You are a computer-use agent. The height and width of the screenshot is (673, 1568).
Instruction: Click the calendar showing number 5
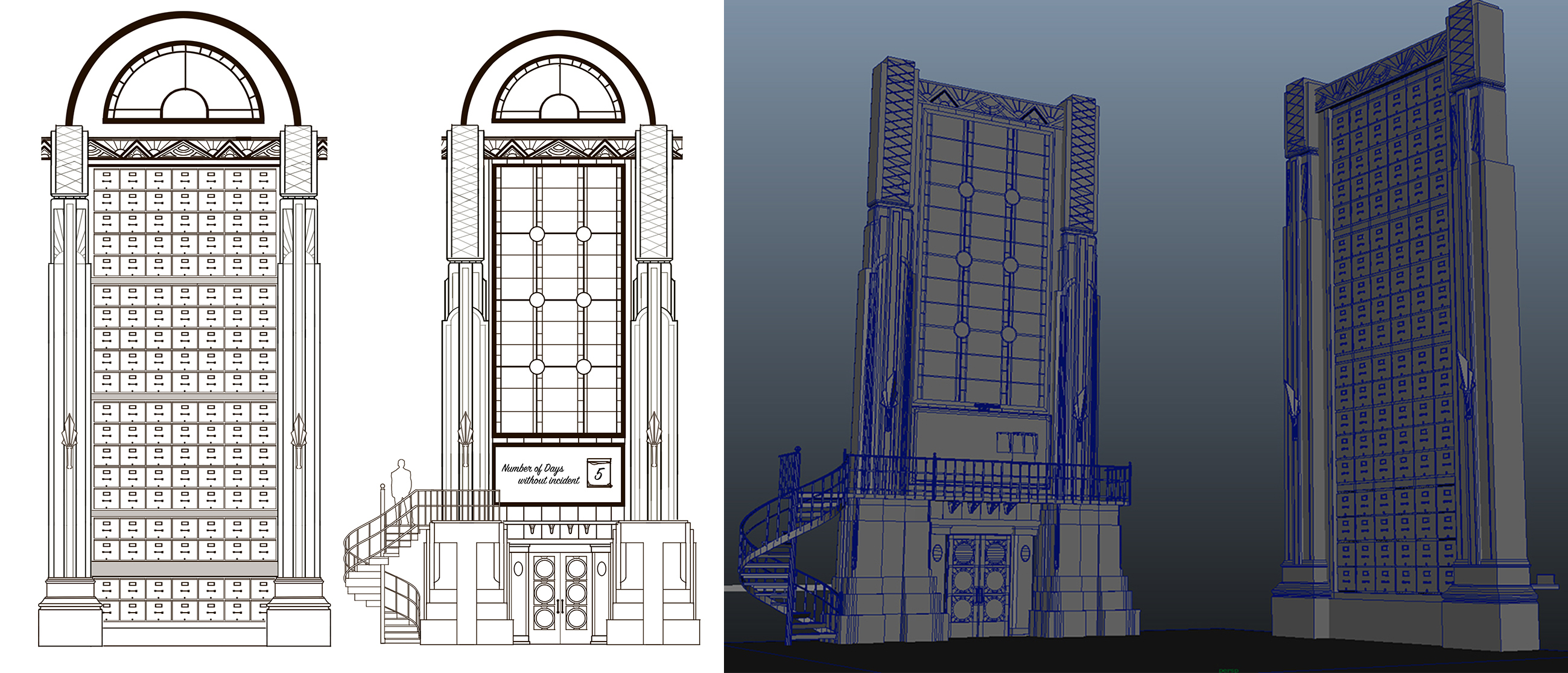point(598,473)
